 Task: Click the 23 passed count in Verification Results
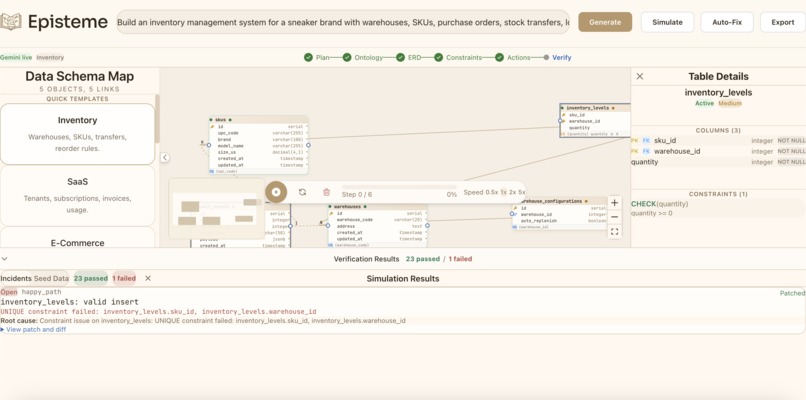pos(423,259)
